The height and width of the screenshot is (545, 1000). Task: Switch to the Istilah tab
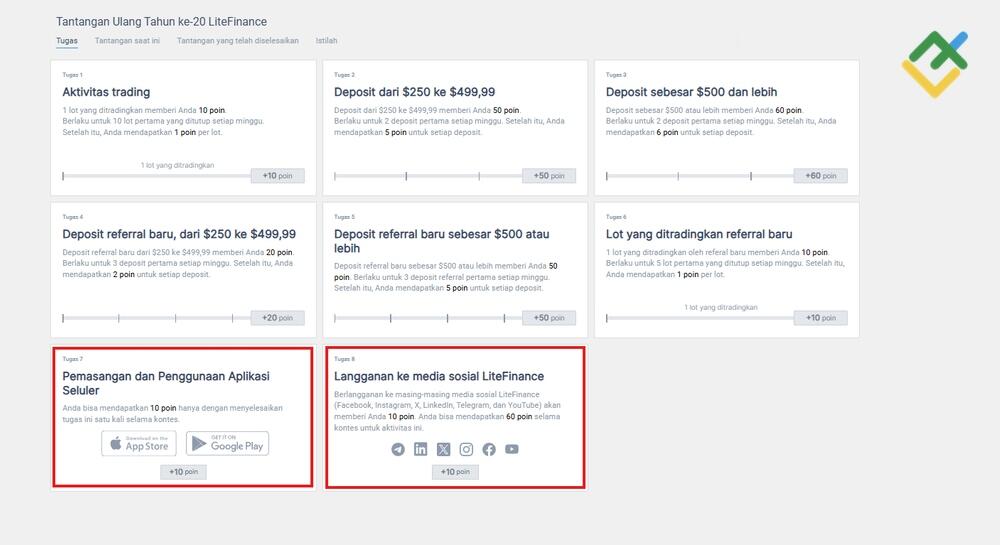pyautogui.click(x=327, y=41)
